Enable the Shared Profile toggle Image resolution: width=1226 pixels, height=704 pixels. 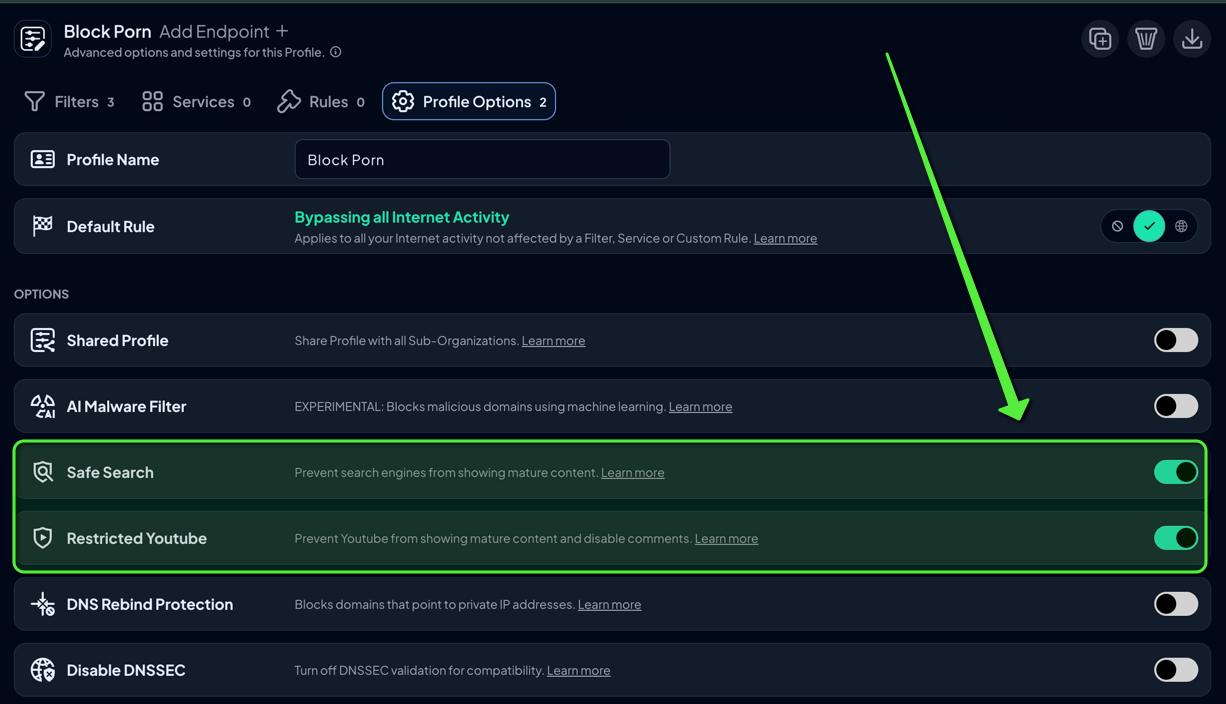(1175, 340)
